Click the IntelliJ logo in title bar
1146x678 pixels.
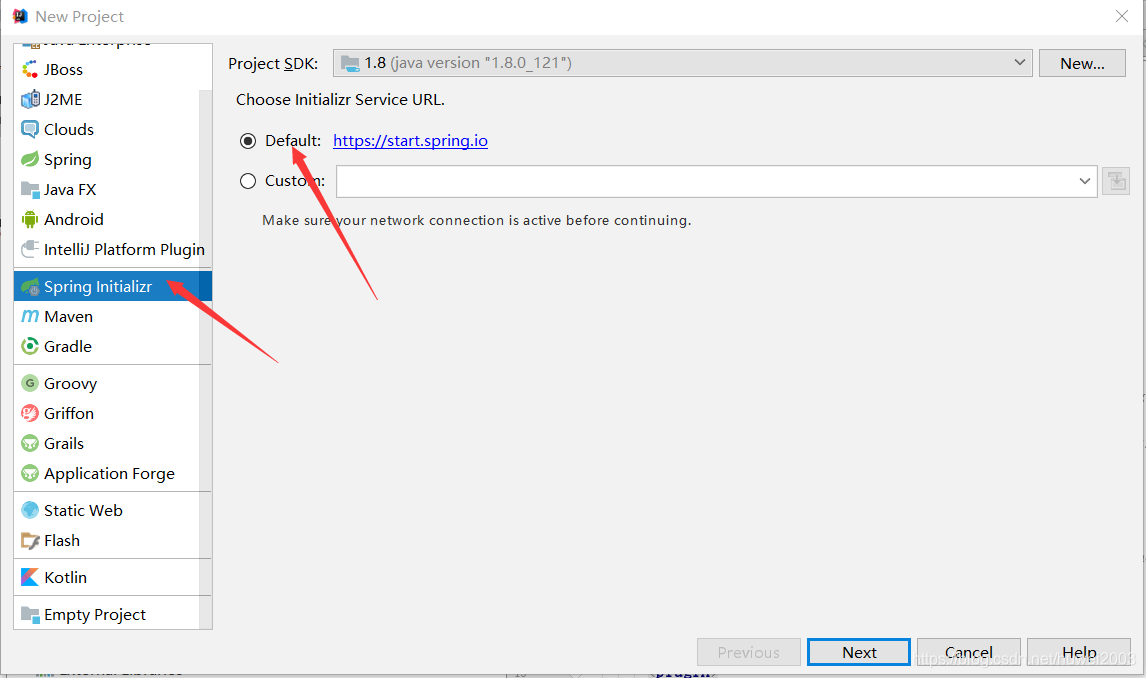pos(20,16)
